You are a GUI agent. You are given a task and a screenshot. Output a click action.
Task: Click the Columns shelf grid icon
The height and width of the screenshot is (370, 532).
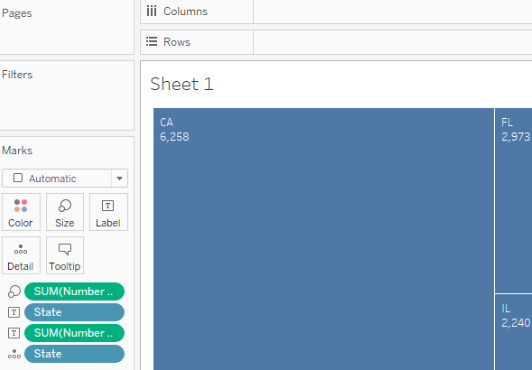tap(151, 11)
